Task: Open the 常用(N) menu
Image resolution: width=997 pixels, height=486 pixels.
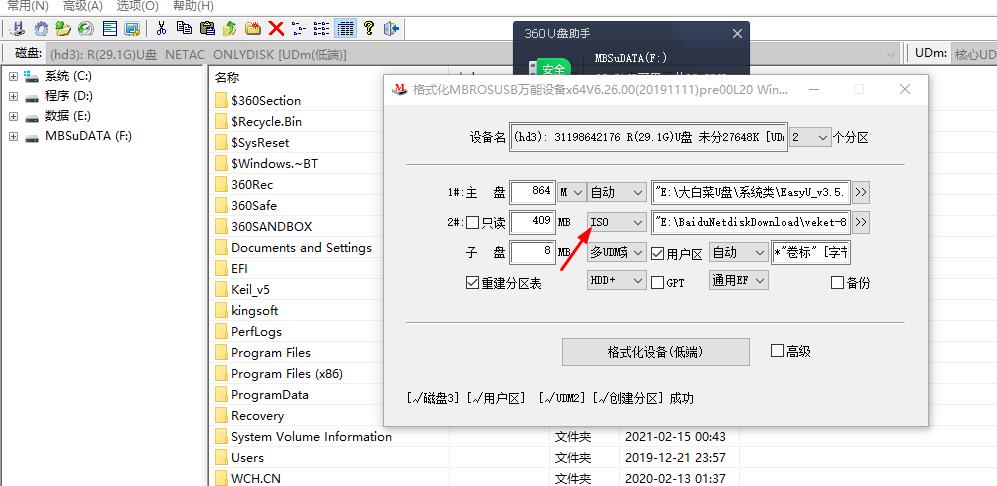Action: 27,6
